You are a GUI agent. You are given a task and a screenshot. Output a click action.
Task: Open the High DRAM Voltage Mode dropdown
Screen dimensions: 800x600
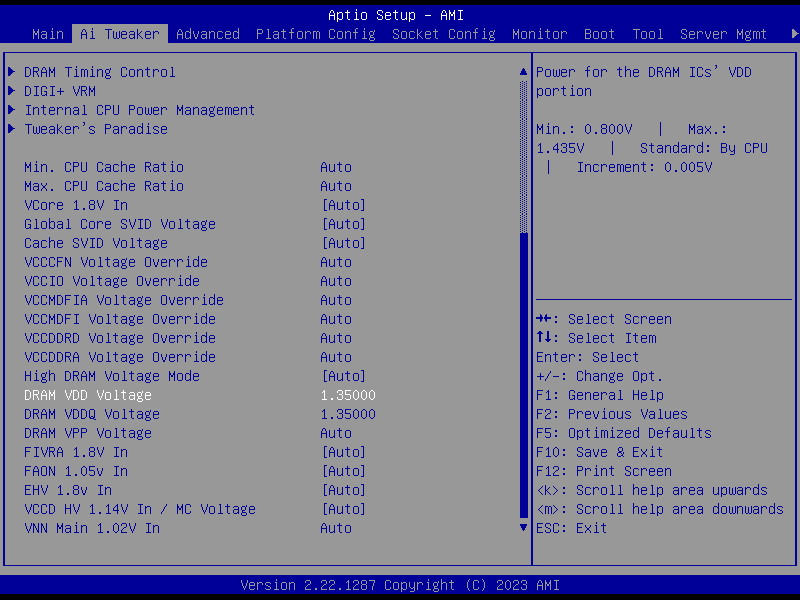pos(344,376)
